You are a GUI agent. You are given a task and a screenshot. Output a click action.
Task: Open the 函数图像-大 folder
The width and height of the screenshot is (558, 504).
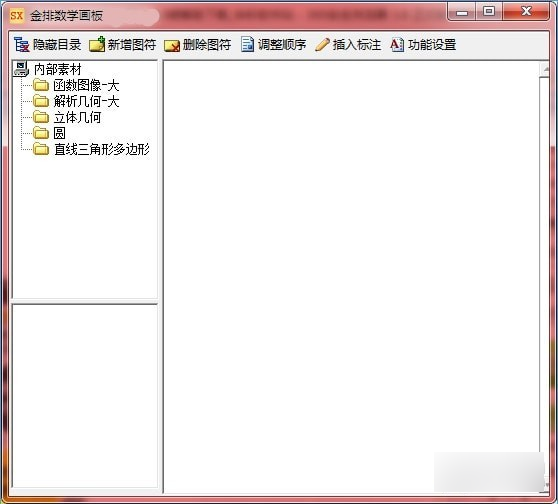[86, 85]
